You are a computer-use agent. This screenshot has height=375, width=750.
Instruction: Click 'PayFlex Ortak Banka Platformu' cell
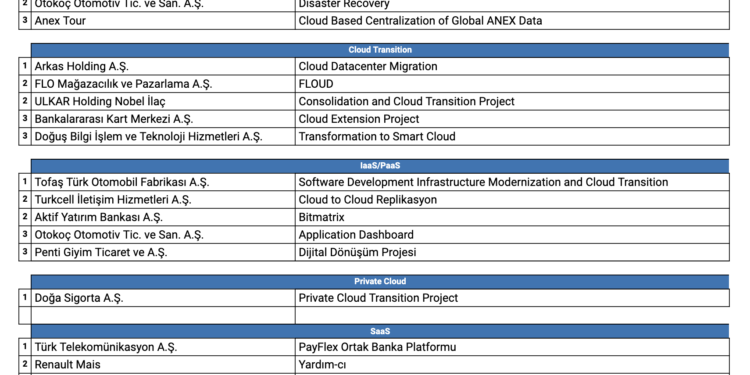coord(512,347)
